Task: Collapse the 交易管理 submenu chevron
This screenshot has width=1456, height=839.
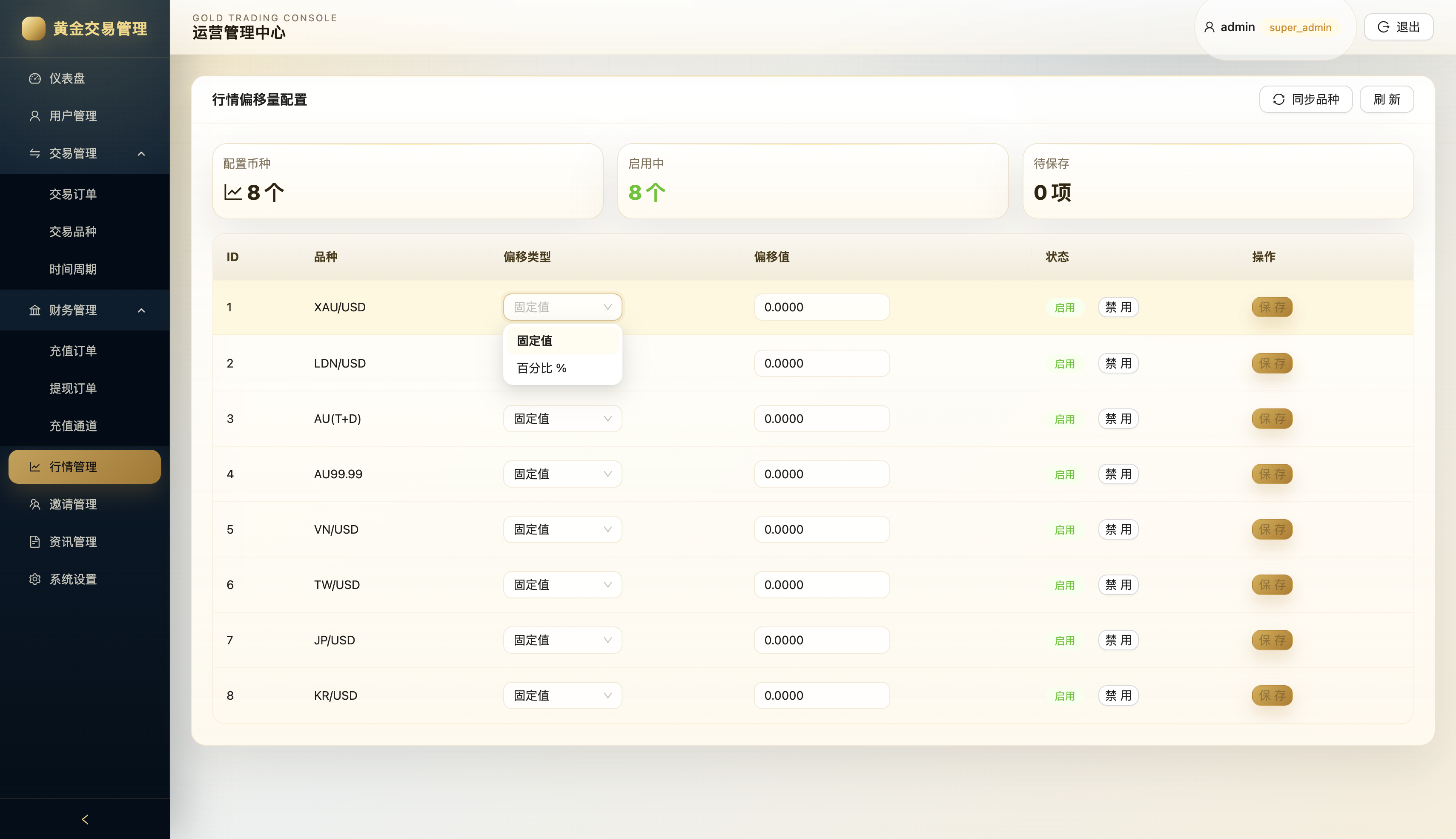Action: coord(141,153)
